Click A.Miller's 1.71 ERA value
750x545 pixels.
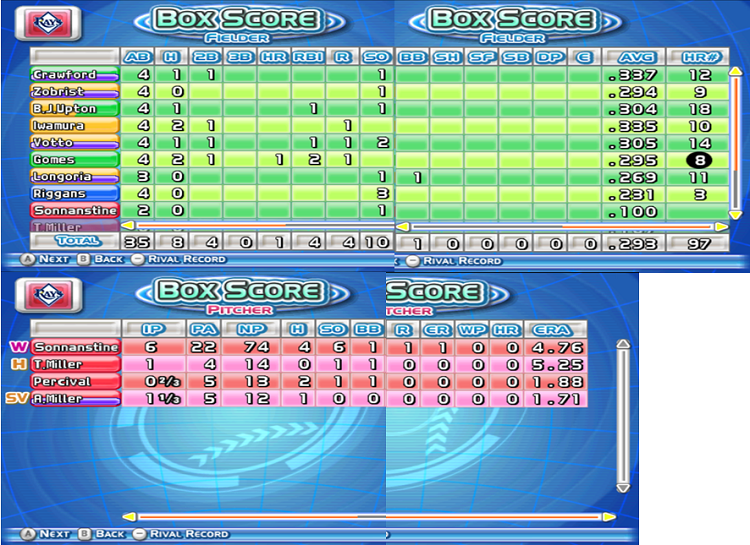(557, 399)
